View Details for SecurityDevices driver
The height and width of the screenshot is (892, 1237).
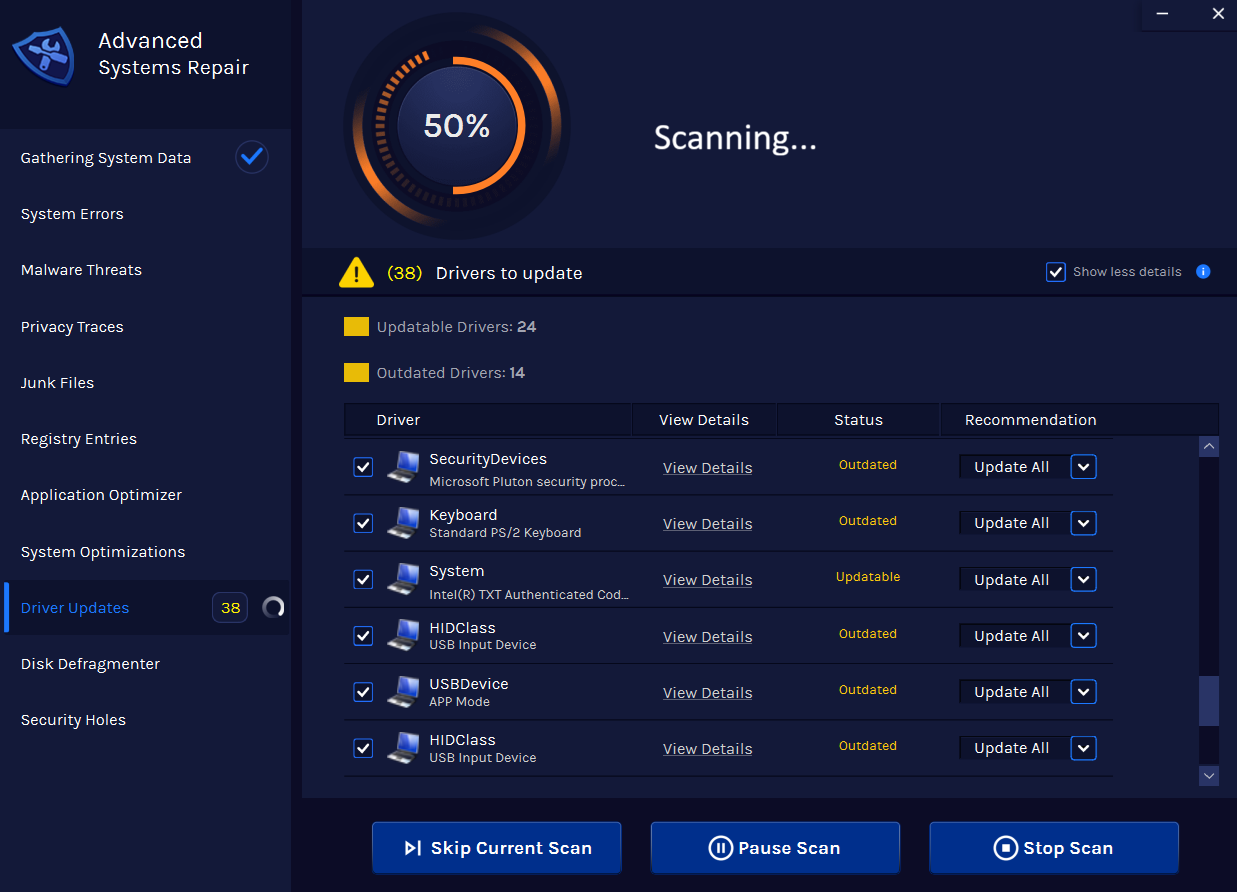tap(707, 468)
